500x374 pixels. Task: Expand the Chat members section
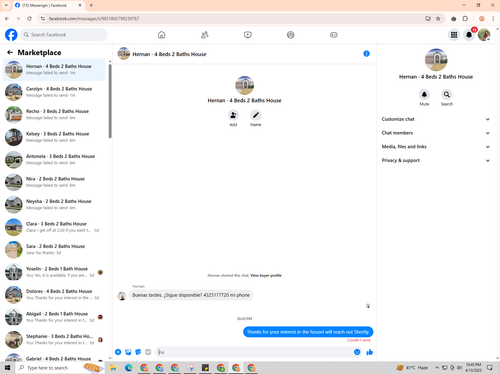coord(436,133)
